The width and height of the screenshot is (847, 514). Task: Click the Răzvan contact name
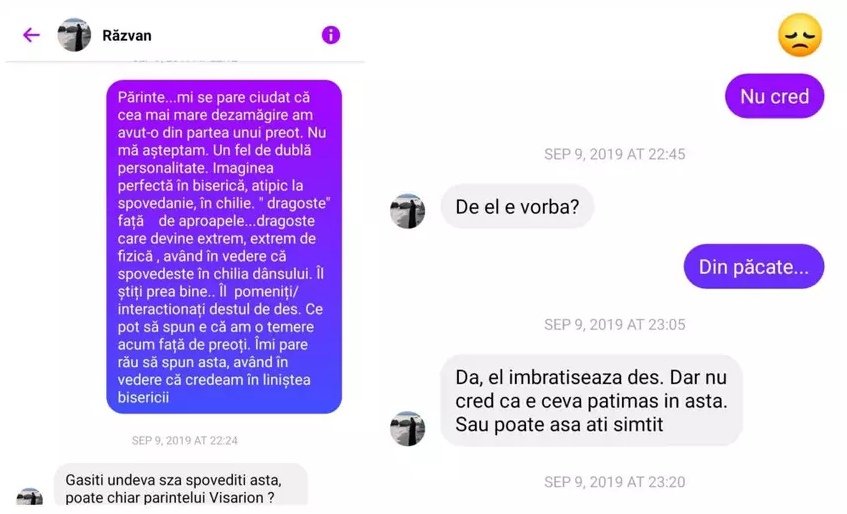[127, 36]
